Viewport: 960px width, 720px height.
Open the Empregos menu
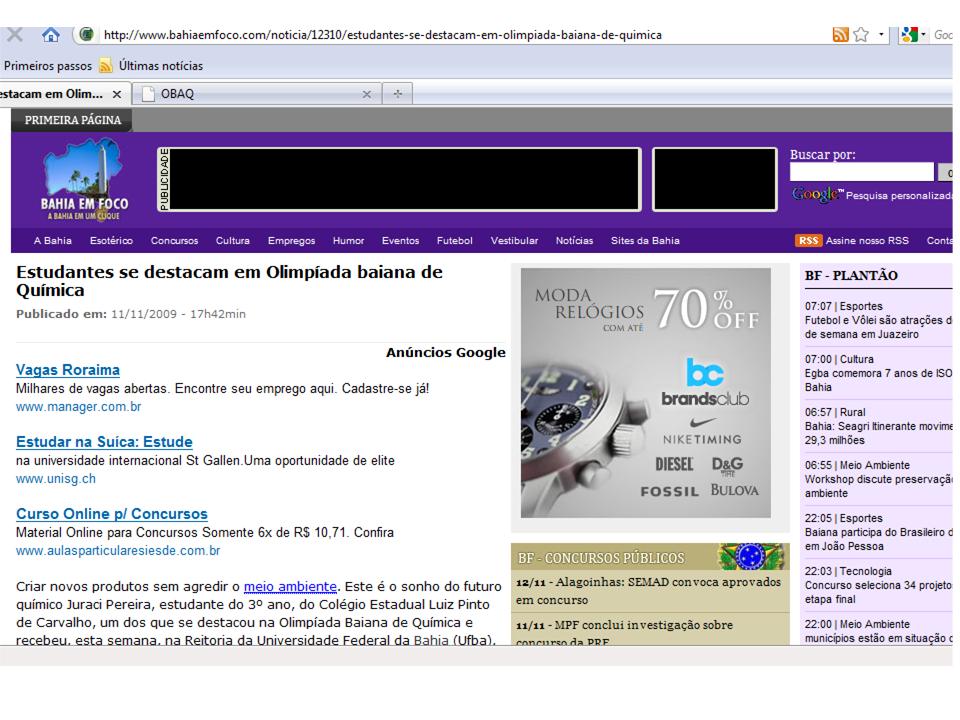point(291,241)
